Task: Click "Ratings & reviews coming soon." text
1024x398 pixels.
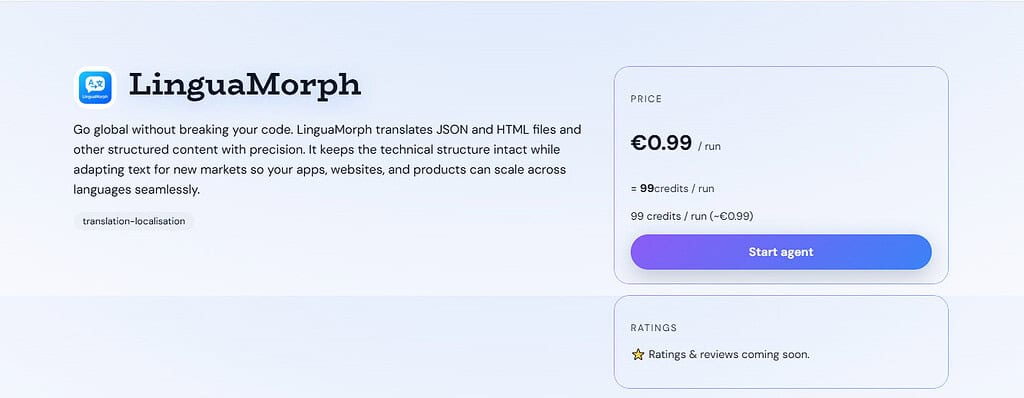Action: (729, 354)
